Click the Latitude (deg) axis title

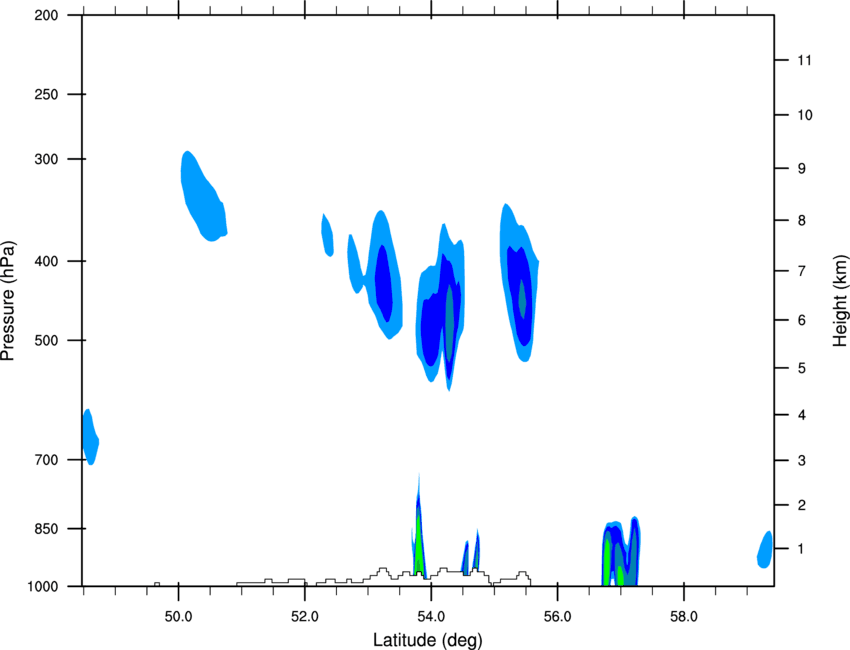(x=427, y=640)
